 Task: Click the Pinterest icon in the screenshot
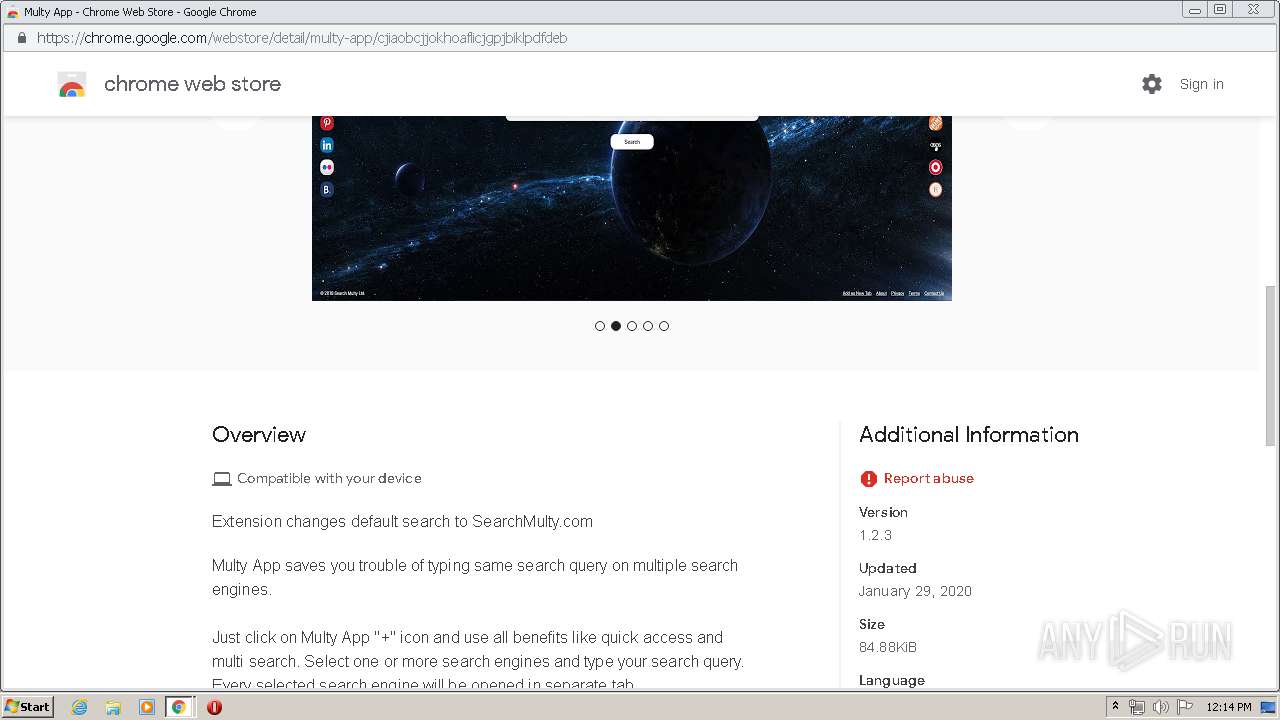pyautogui.click(x=326, y=123)
